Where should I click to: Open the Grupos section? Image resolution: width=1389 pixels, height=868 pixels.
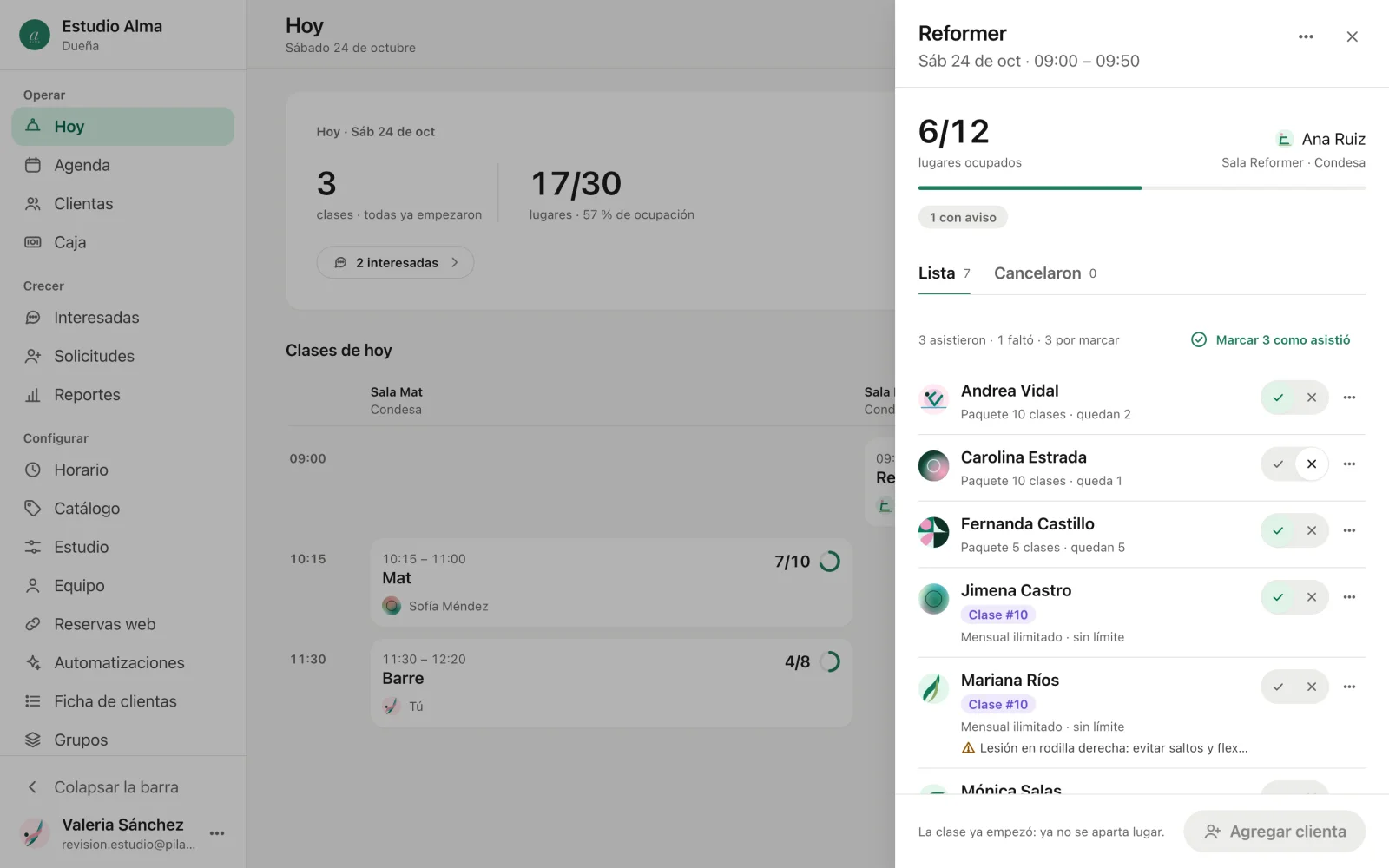pyautogui.click(x=122, y=740)
